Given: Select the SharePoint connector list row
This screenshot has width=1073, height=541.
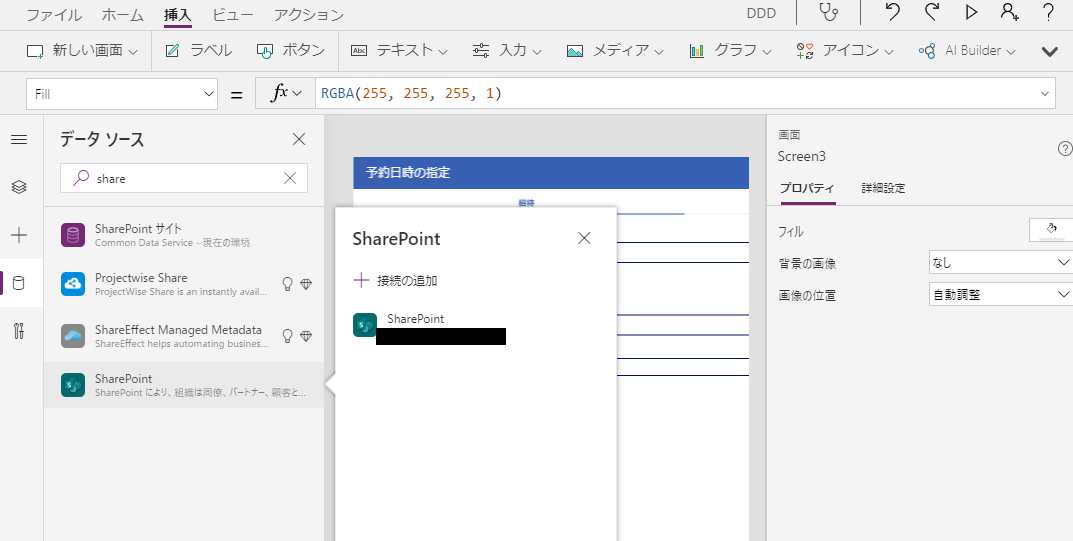Looking at the screenshot, I should [183, 385].
